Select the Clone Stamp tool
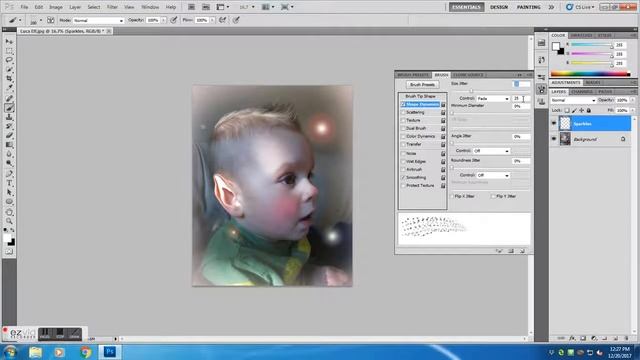 [9, 117]
